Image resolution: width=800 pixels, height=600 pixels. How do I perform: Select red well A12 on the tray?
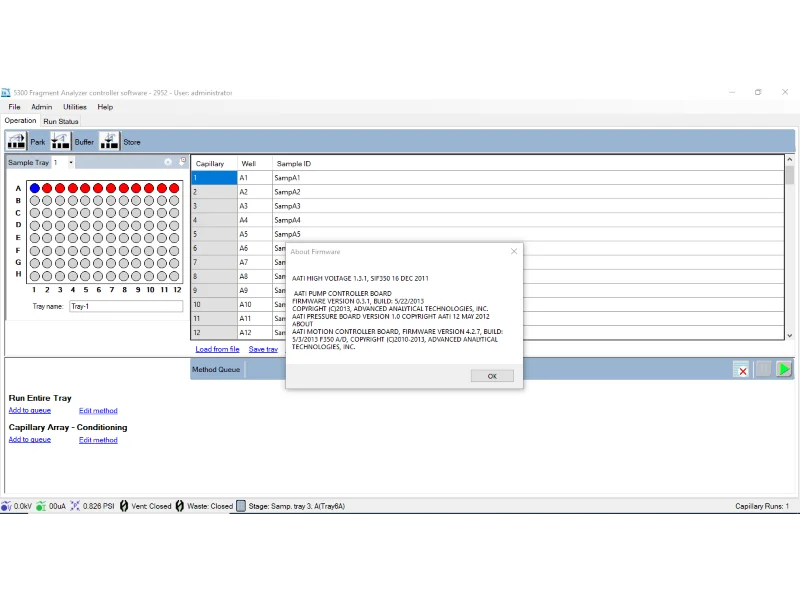(174, 188)
